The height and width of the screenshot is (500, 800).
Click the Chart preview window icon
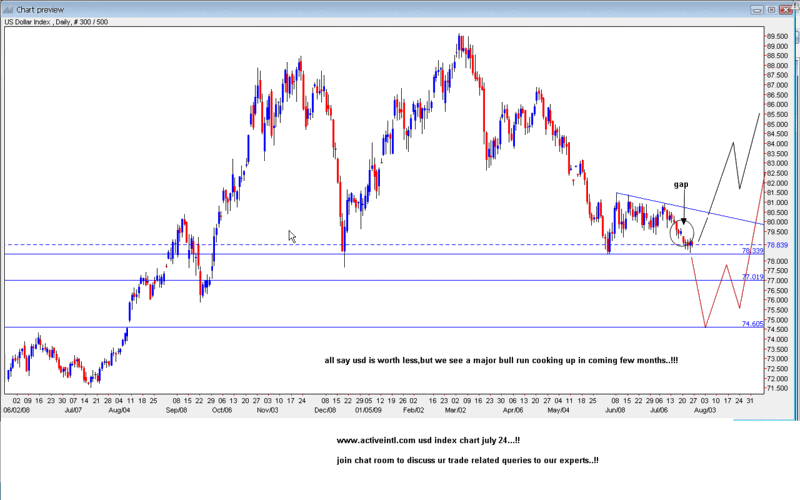coord(9,8)
